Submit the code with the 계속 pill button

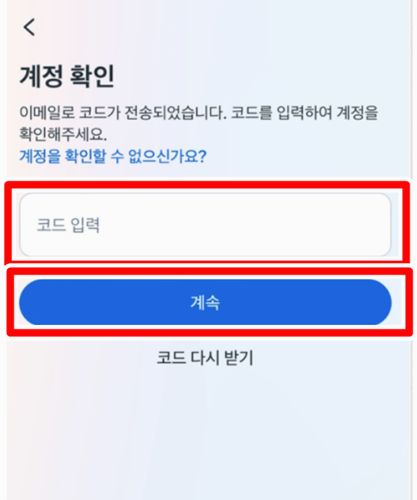pyautogui.click(x=205, y=302)
